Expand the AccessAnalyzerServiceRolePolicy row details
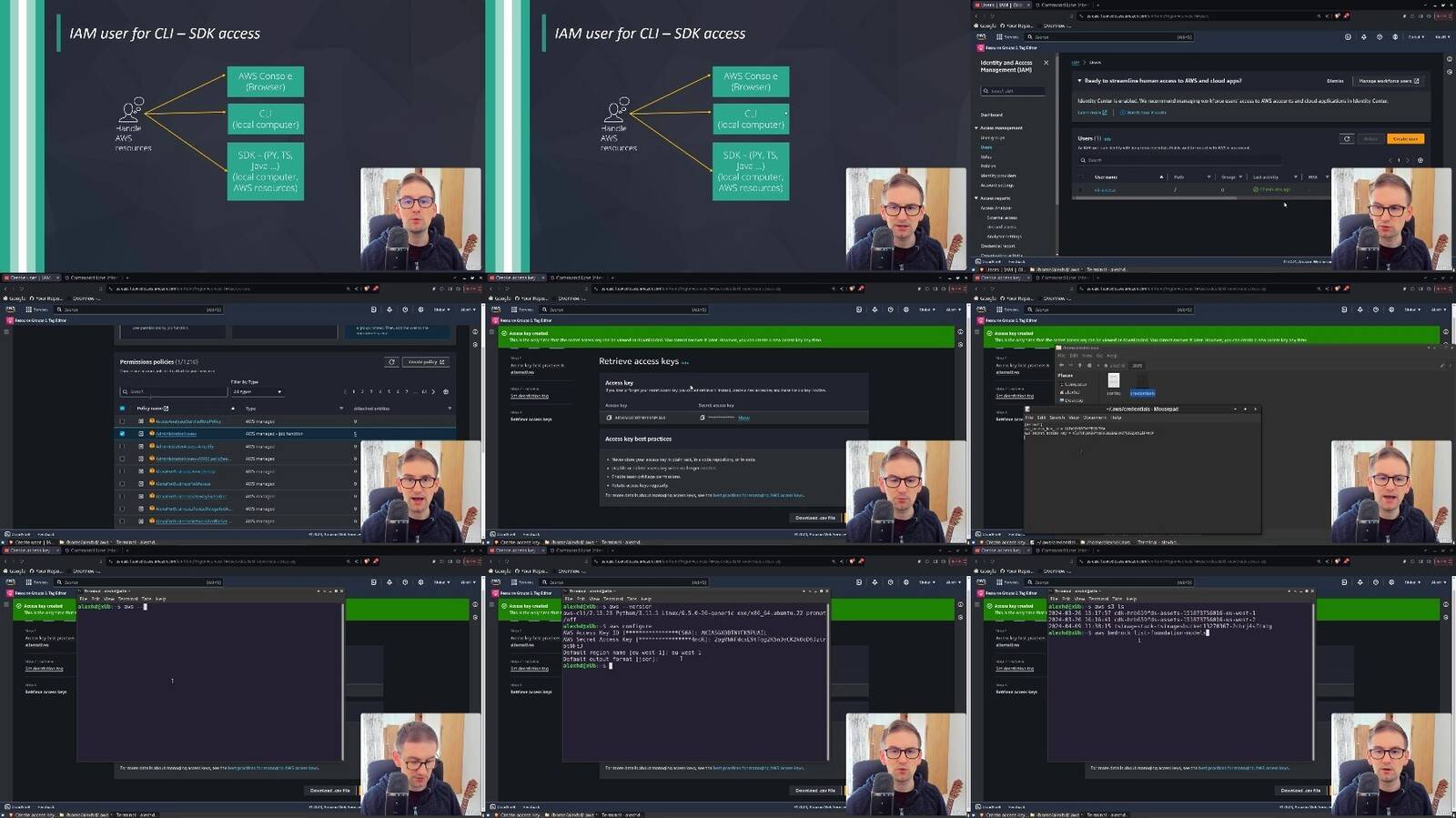 point(140,421)
